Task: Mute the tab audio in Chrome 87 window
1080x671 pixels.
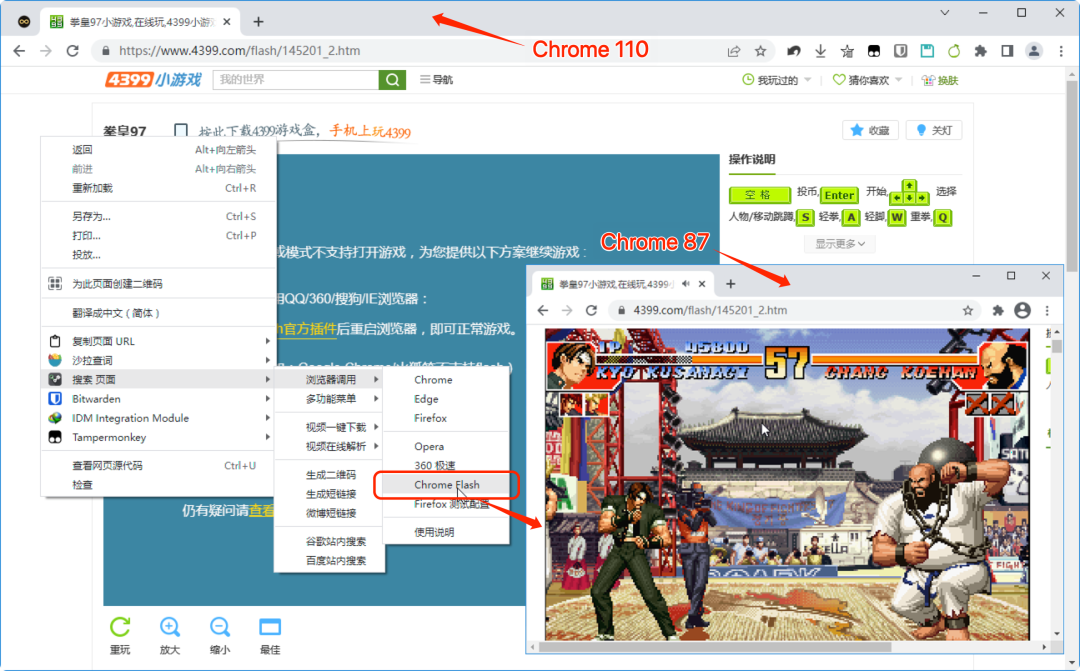Action: (685, 284)
